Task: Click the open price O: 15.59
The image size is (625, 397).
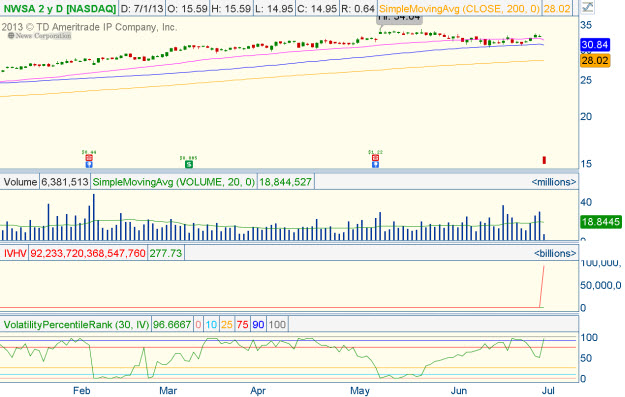Action: [187, 8]
